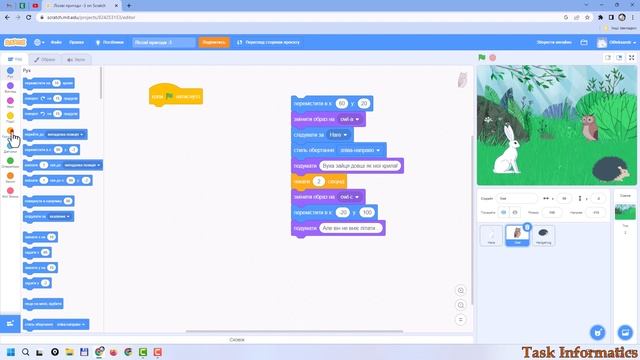Select the pink Мої блоки category

[10, 193]
